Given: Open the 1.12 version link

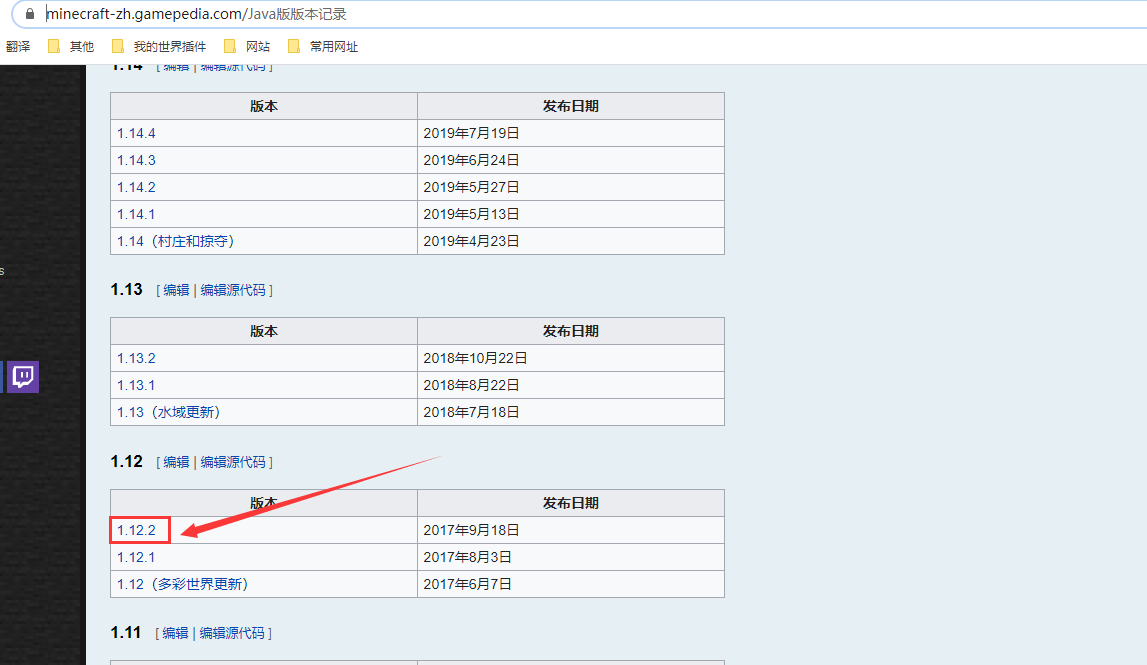Looking at the screenshot, I should 130,585.
